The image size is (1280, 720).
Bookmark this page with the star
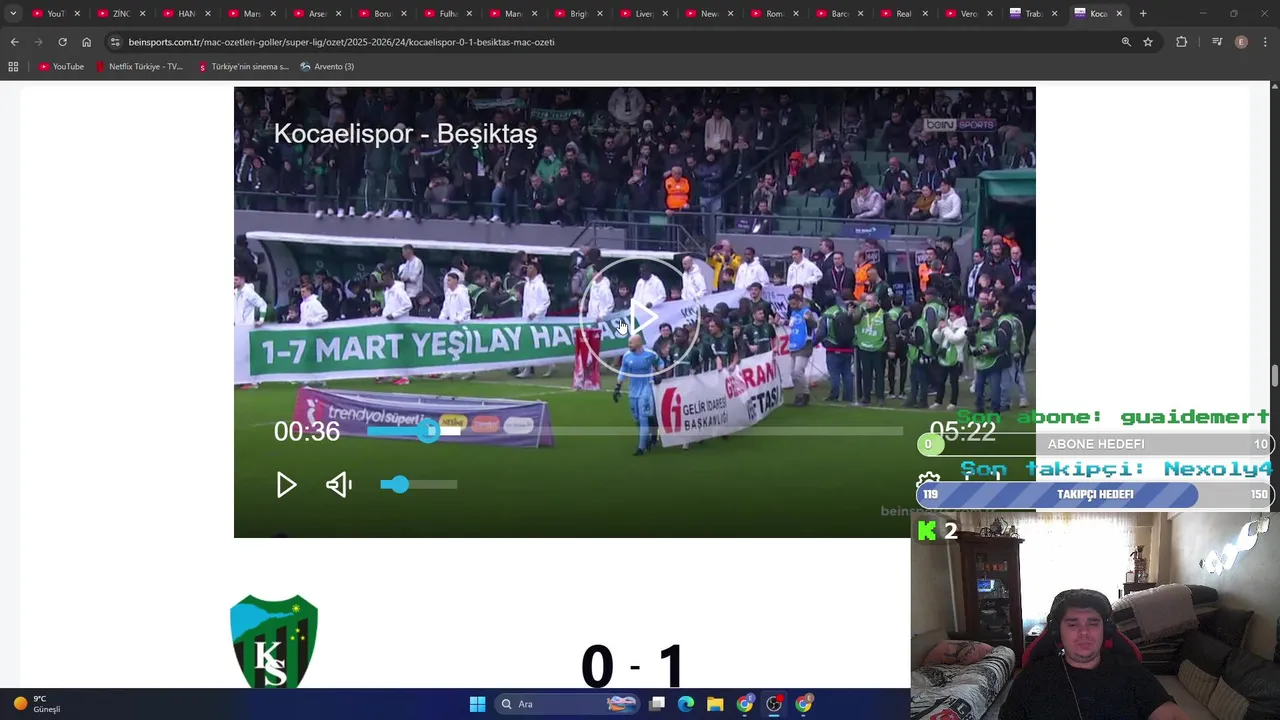click(1148, 42)
